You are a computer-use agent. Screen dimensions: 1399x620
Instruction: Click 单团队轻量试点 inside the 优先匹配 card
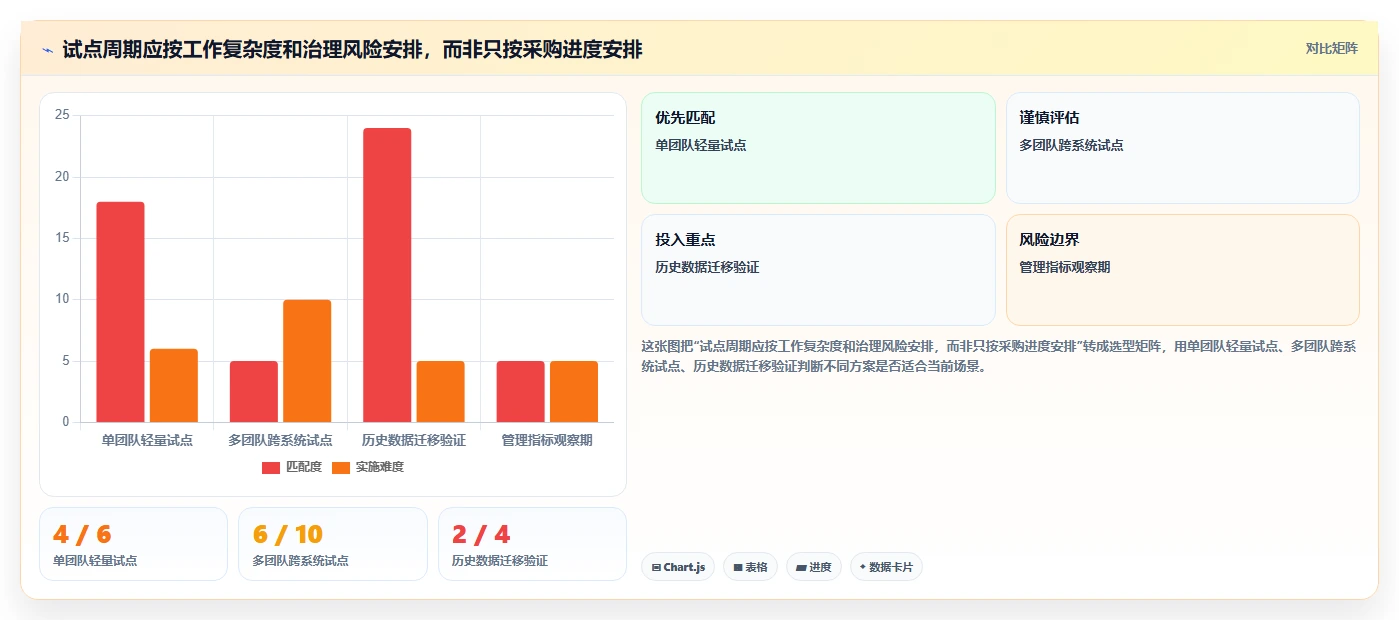click(x=701, y=145)
